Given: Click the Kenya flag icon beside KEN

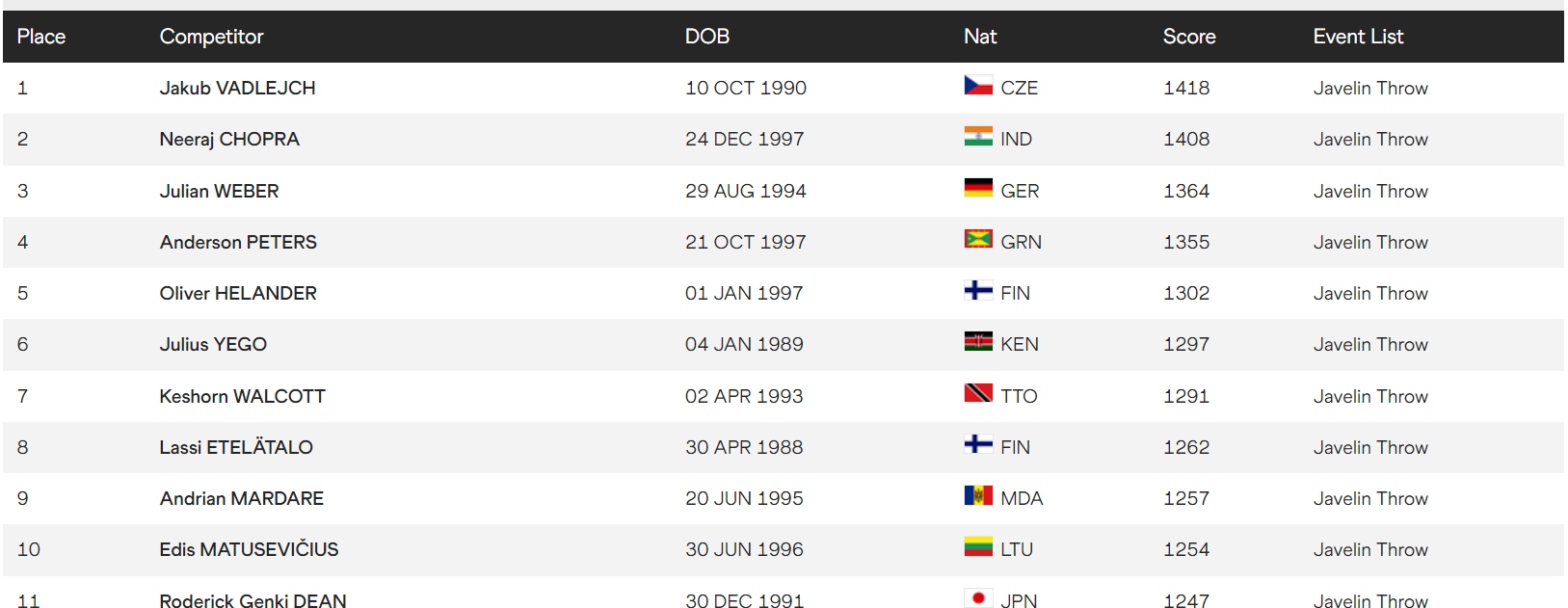Looking at the screenshot, I should (978, 342).
